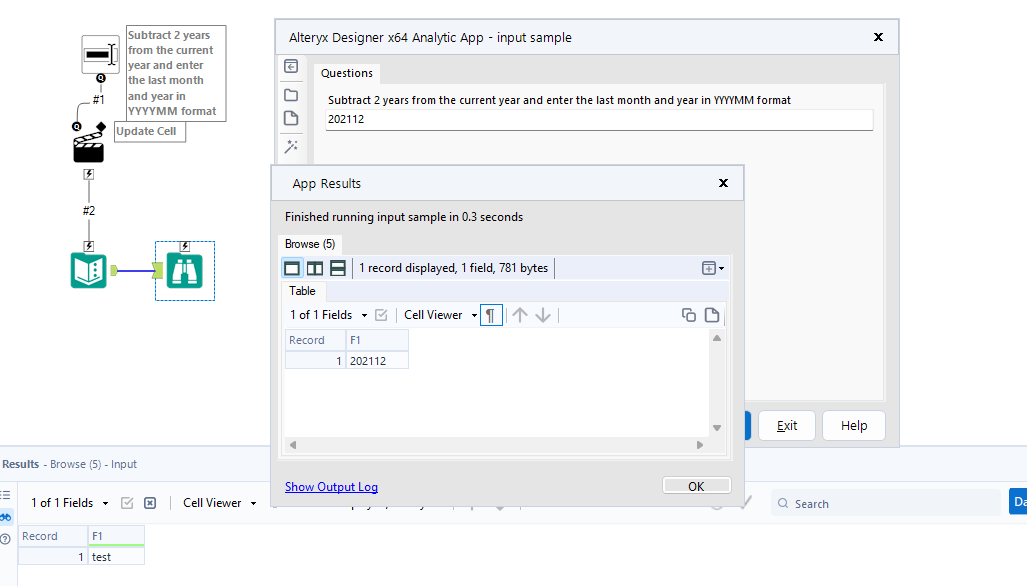Select the Browse binoculars tool on canvas
The height and width of the screenshot is (586, 1027).
[185, 270]
